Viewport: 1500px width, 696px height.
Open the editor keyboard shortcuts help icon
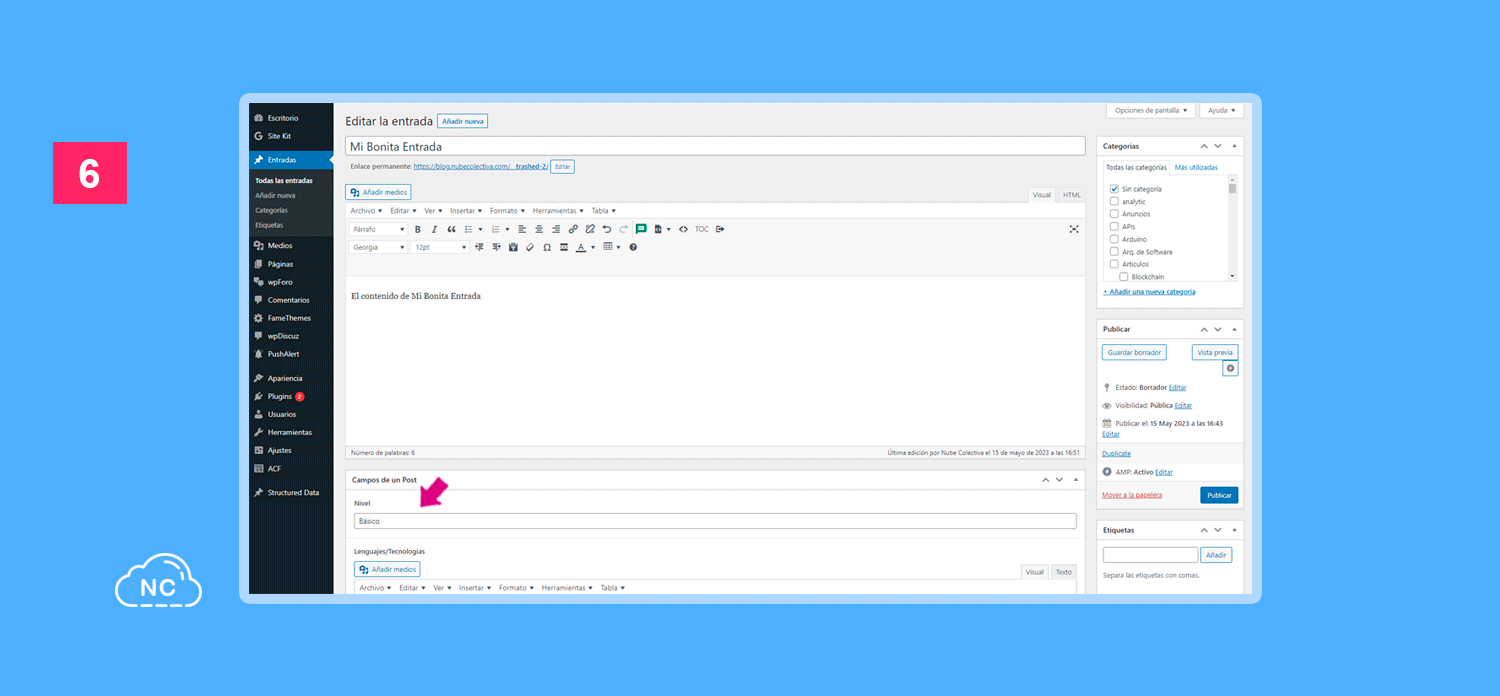click(x=633, y=247)
